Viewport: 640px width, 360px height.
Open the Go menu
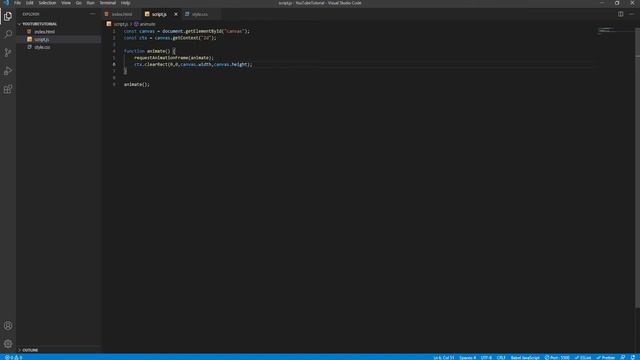point(78,3)
